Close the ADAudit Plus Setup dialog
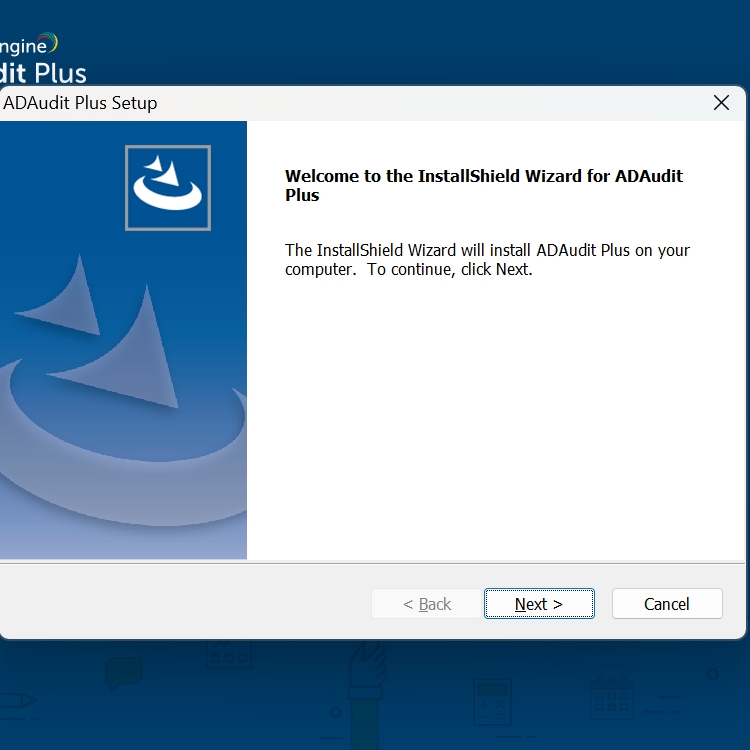Image resolution: width=750 pixels, height=750 pixels. [x=721, y=102]
